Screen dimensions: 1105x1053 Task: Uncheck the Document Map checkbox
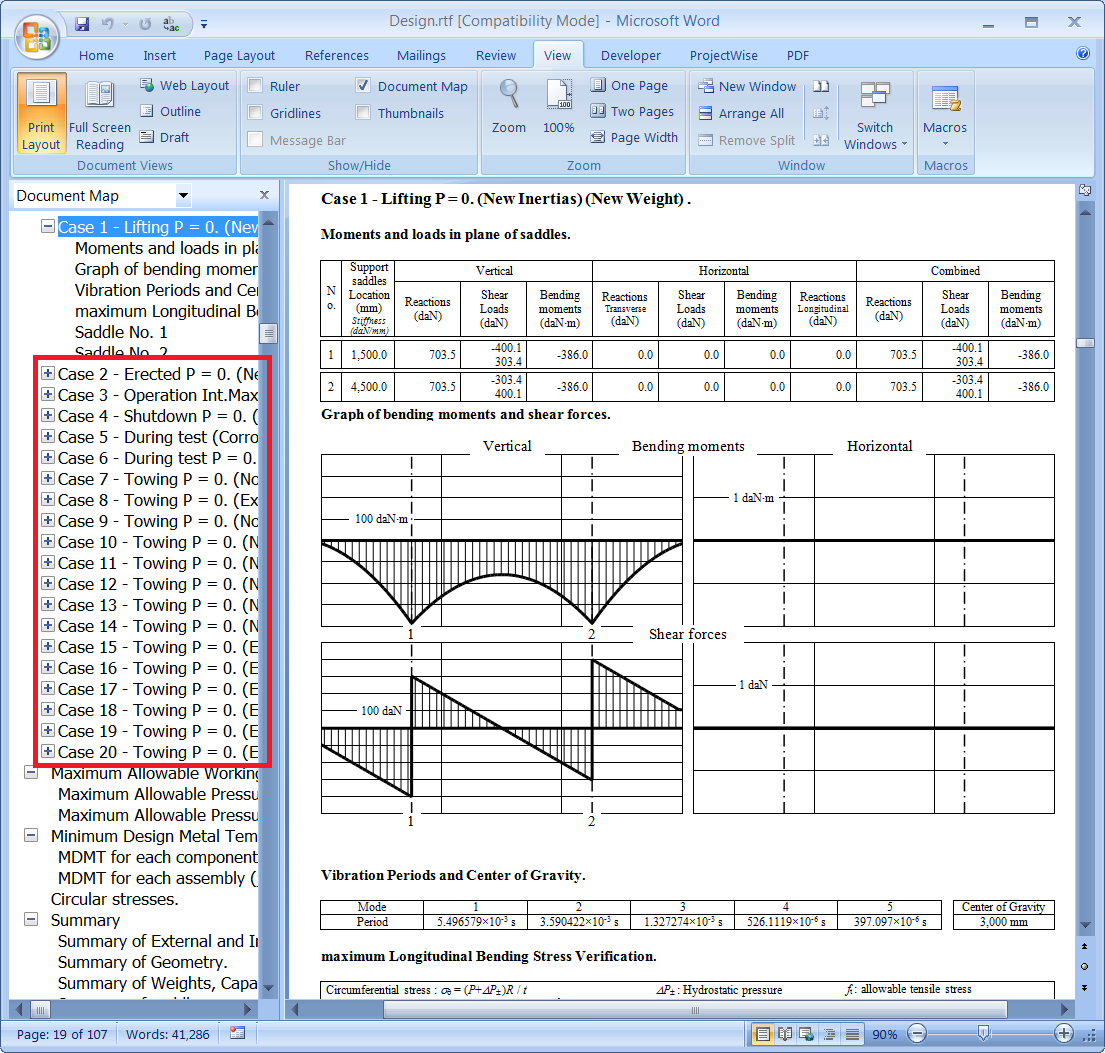pyautogui.click(x=363, y=86)
